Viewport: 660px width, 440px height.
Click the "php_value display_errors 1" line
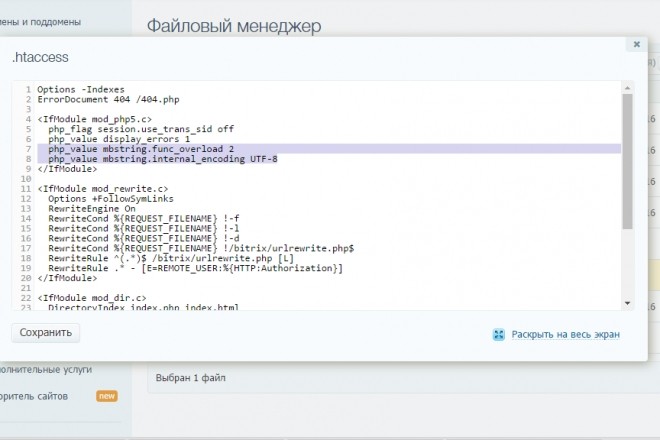119,139
